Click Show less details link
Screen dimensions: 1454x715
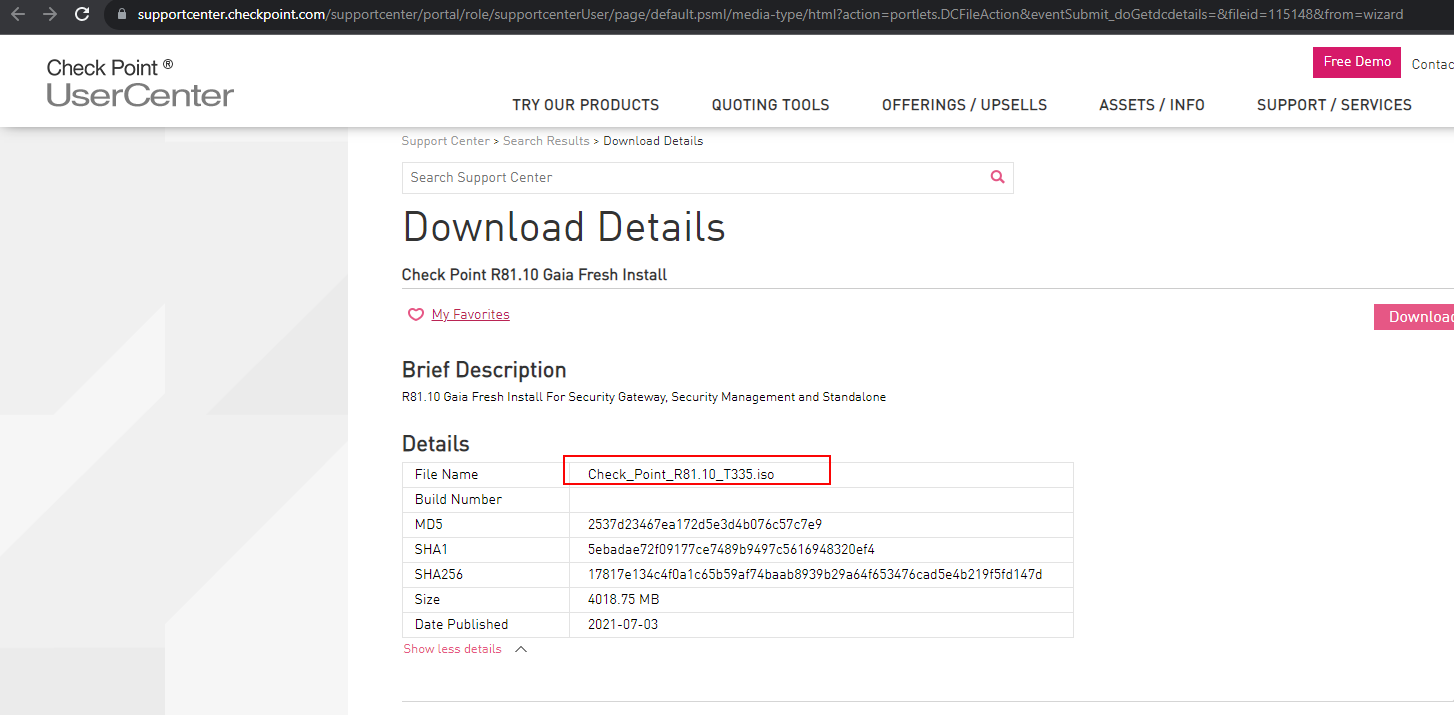click(x=452, y=649)
